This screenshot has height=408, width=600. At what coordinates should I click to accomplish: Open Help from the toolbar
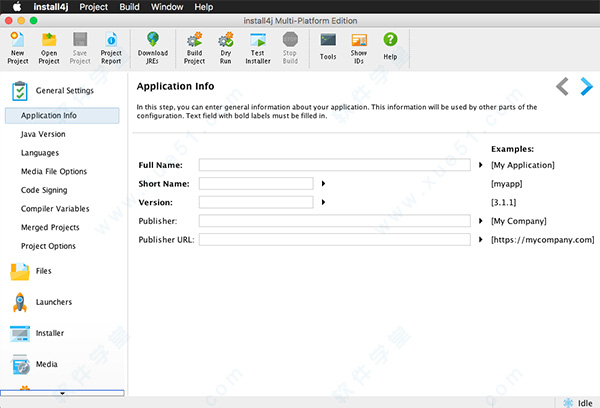tap(390, 39)
